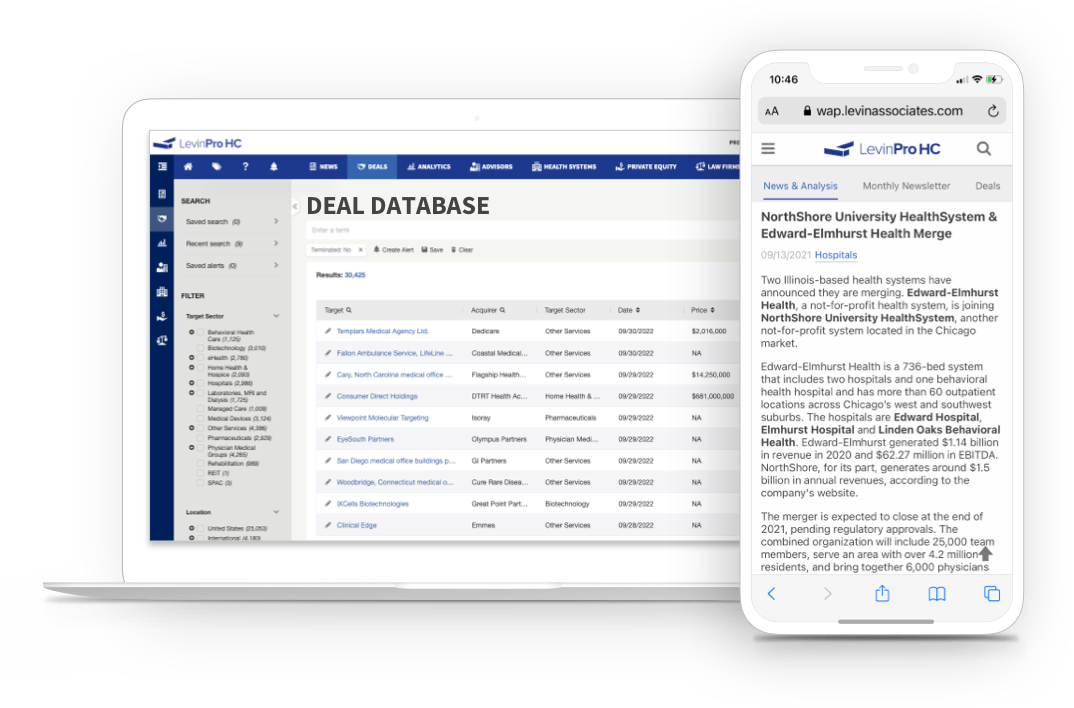This screenshot has width=1074, height=708.
Task: Check the Managed Care filter checkbox
Action: coord(201,409)
